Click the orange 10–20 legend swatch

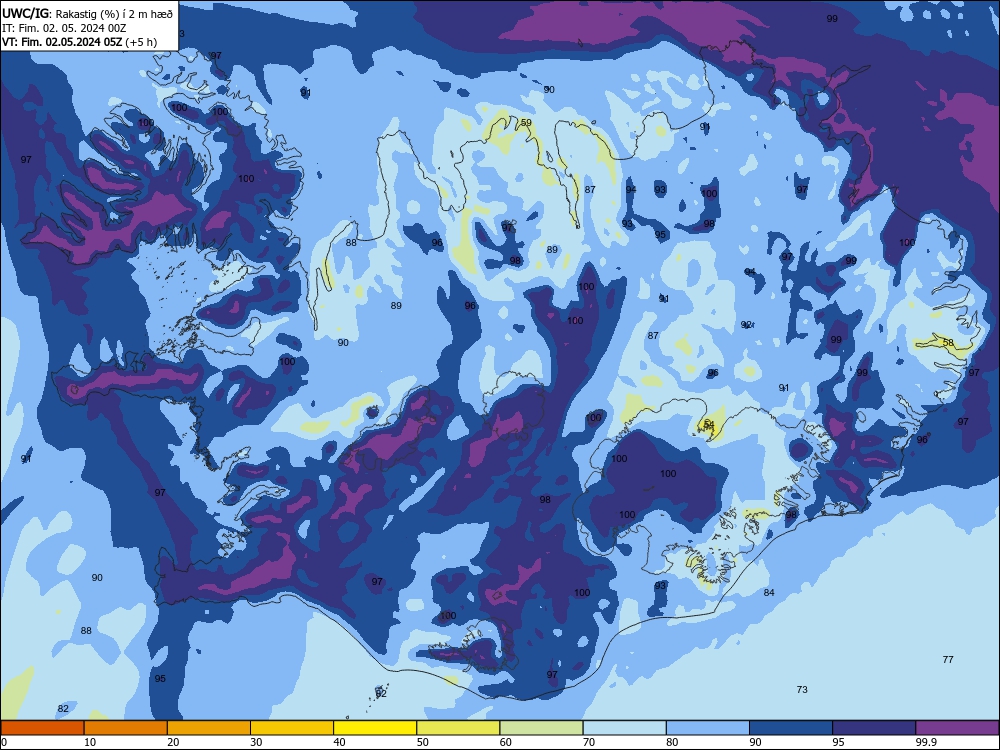[x=126, y=728]
